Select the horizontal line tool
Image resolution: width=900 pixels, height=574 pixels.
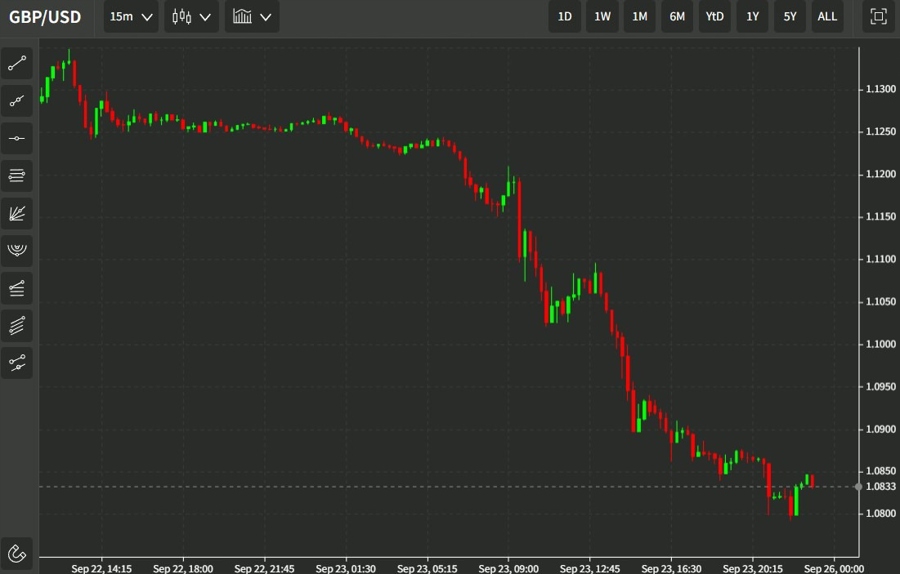coord(17,138)
